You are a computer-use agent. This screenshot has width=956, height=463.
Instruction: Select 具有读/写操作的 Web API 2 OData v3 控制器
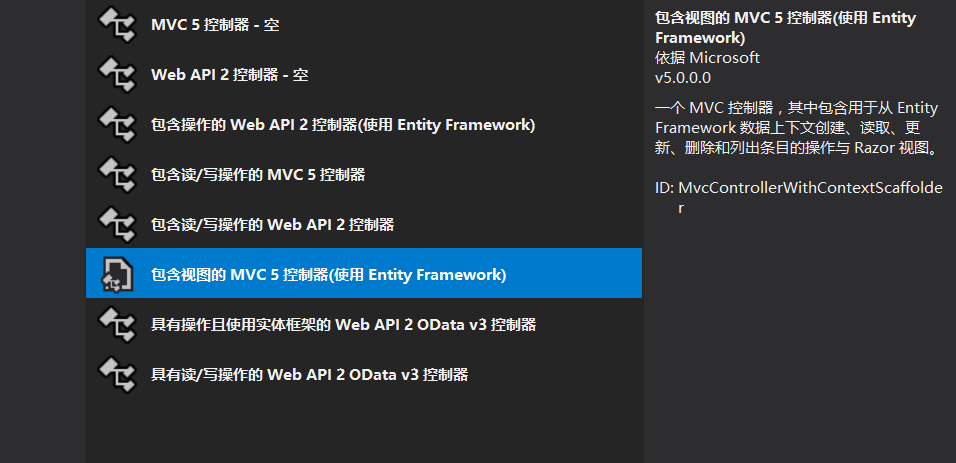(x=309, y=374)
